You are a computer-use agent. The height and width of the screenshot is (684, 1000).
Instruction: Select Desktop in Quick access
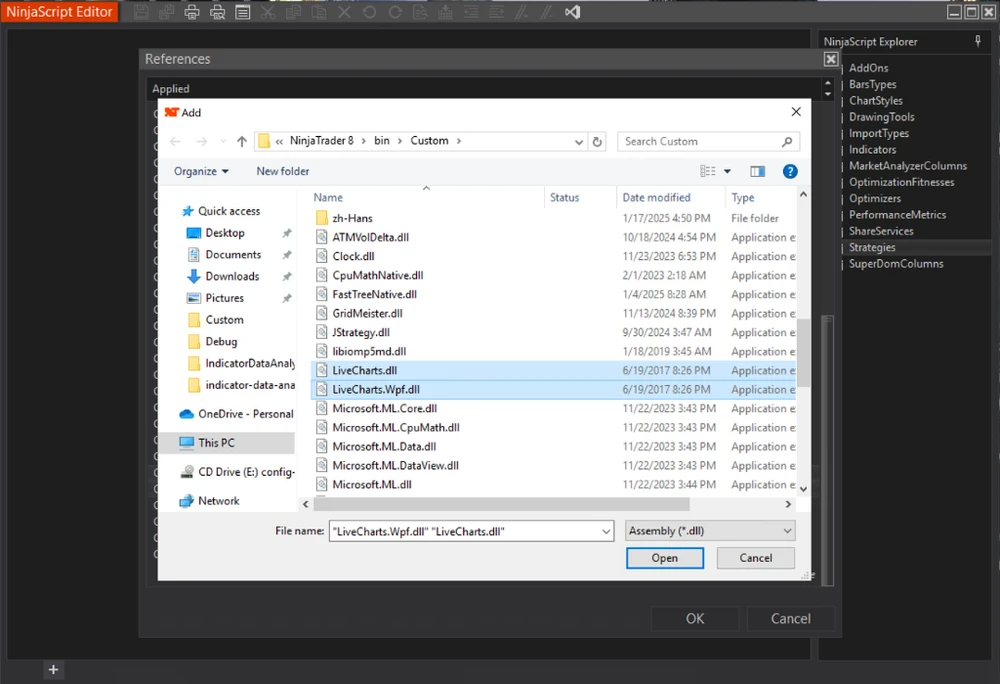pos(225,233)
